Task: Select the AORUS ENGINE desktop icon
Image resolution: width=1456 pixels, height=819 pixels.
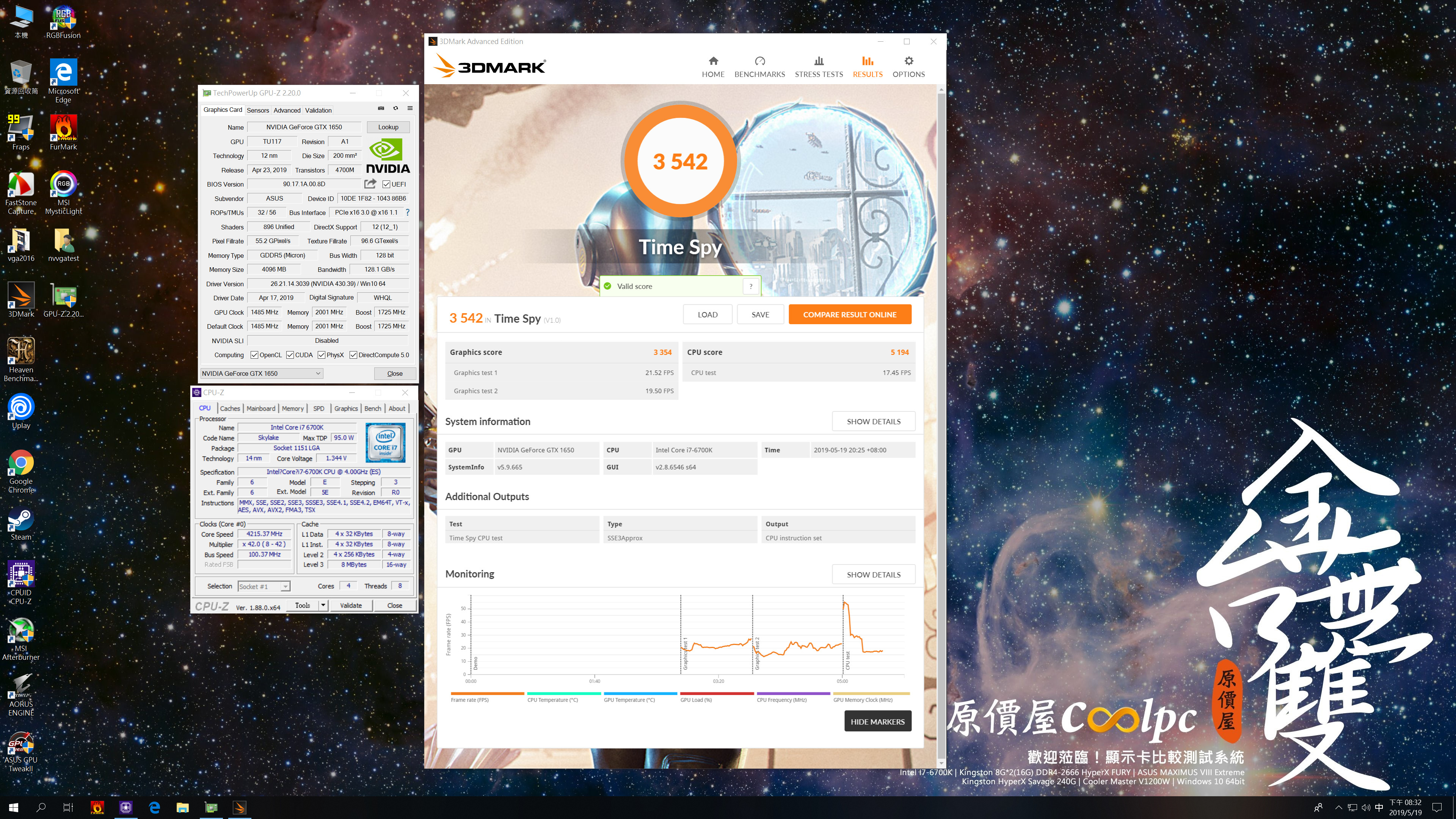Action: (x=21, y=695)
